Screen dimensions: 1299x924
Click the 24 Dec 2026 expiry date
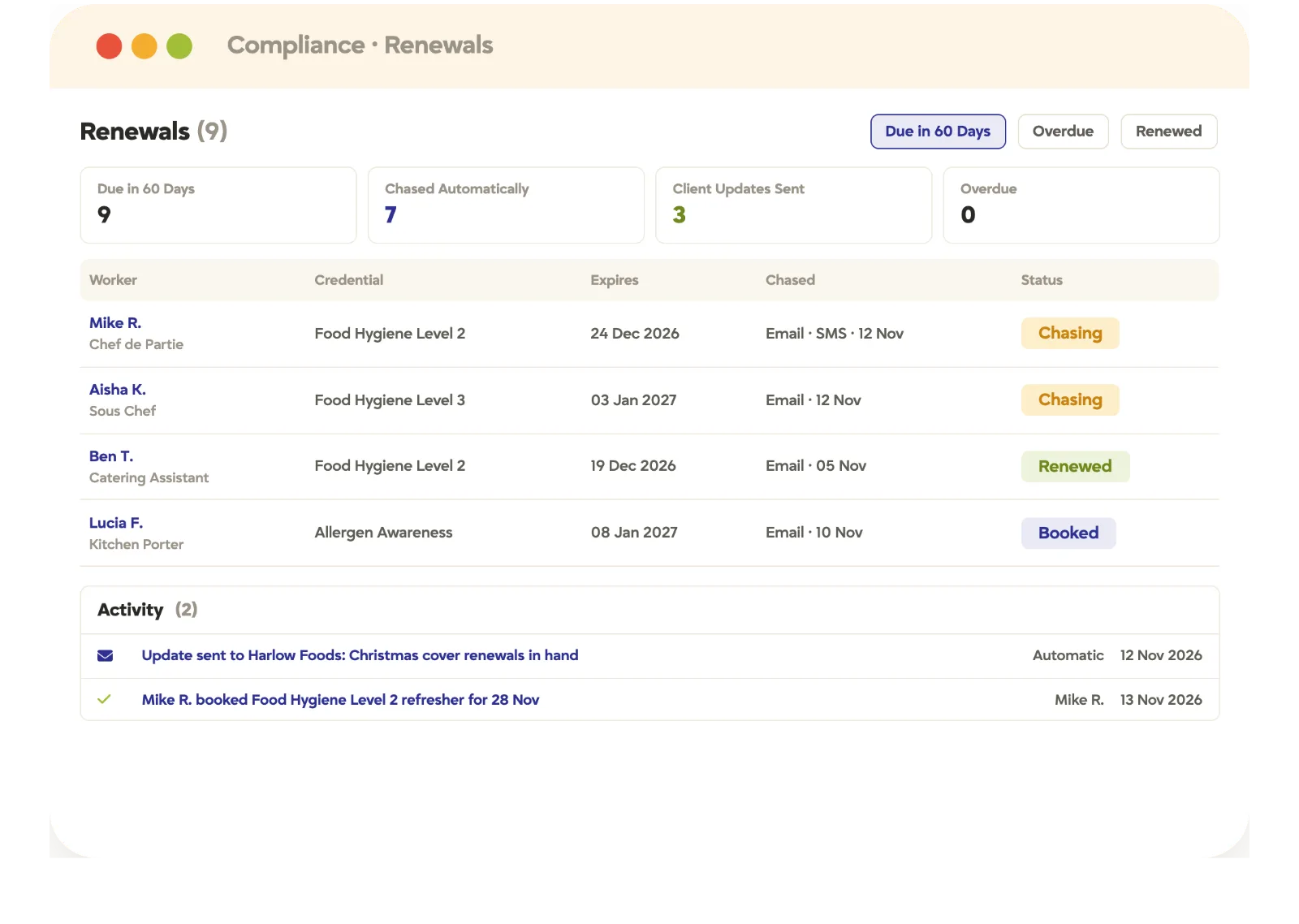click(635, 334)
